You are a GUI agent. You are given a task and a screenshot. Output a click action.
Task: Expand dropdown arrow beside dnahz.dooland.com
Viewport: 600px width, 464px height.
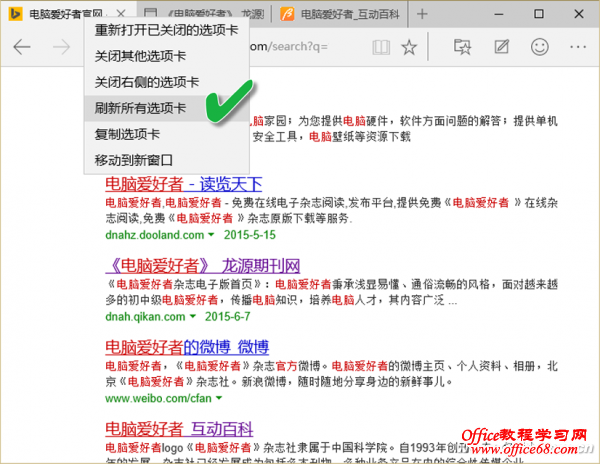[211, 234]
